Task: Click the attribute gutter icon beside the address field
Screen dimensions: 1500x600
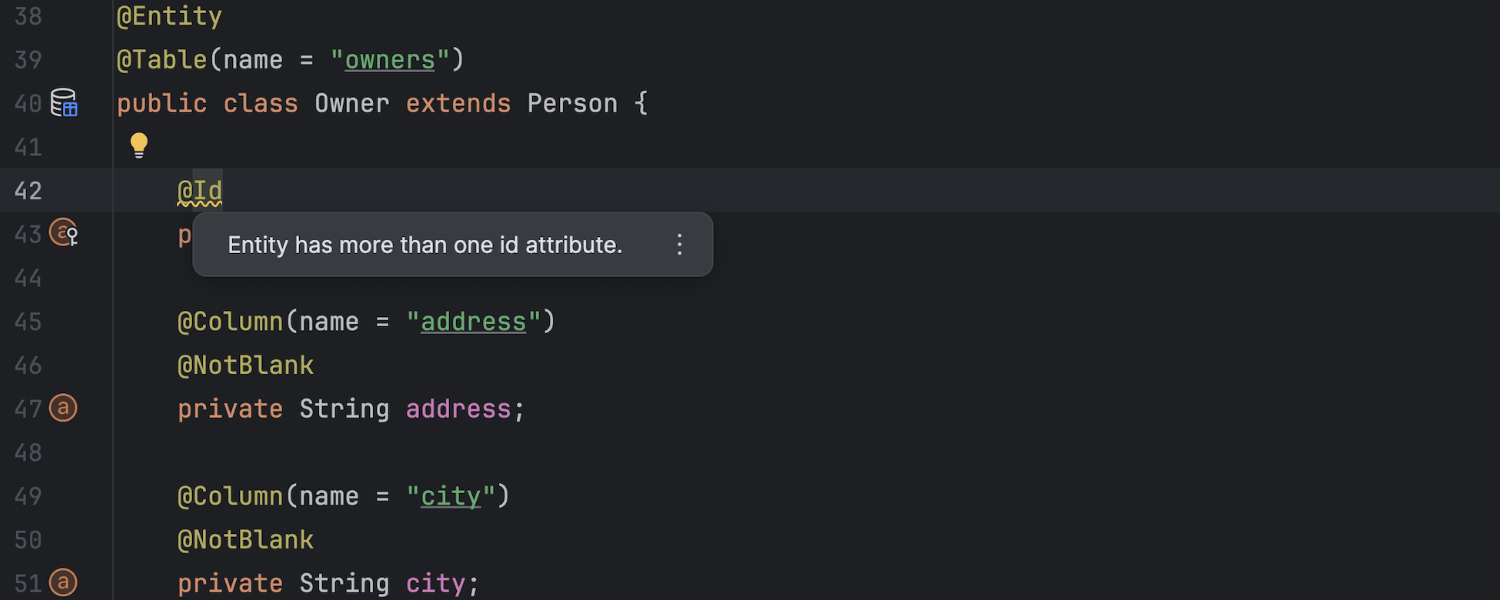Action: tap(63, 408)
